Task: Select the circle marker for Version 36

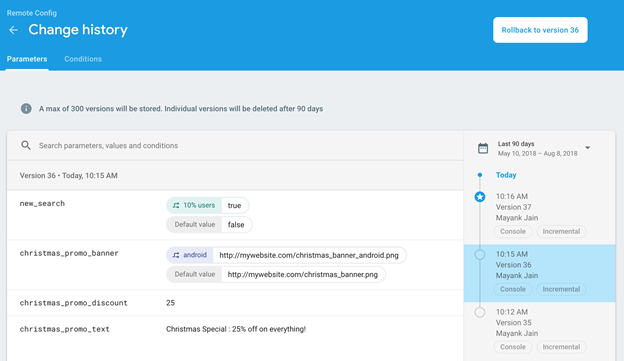Action: pyautogui.click(x=480, y=254)
